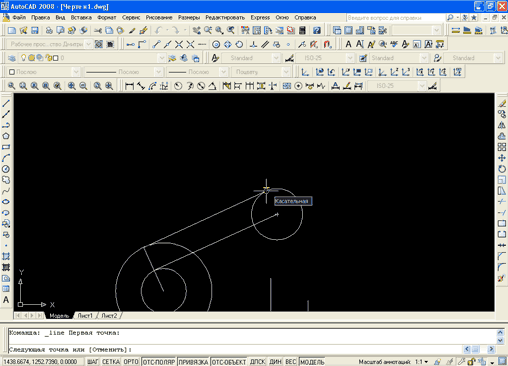Open the color control Послою dropdown

(76, 72)
